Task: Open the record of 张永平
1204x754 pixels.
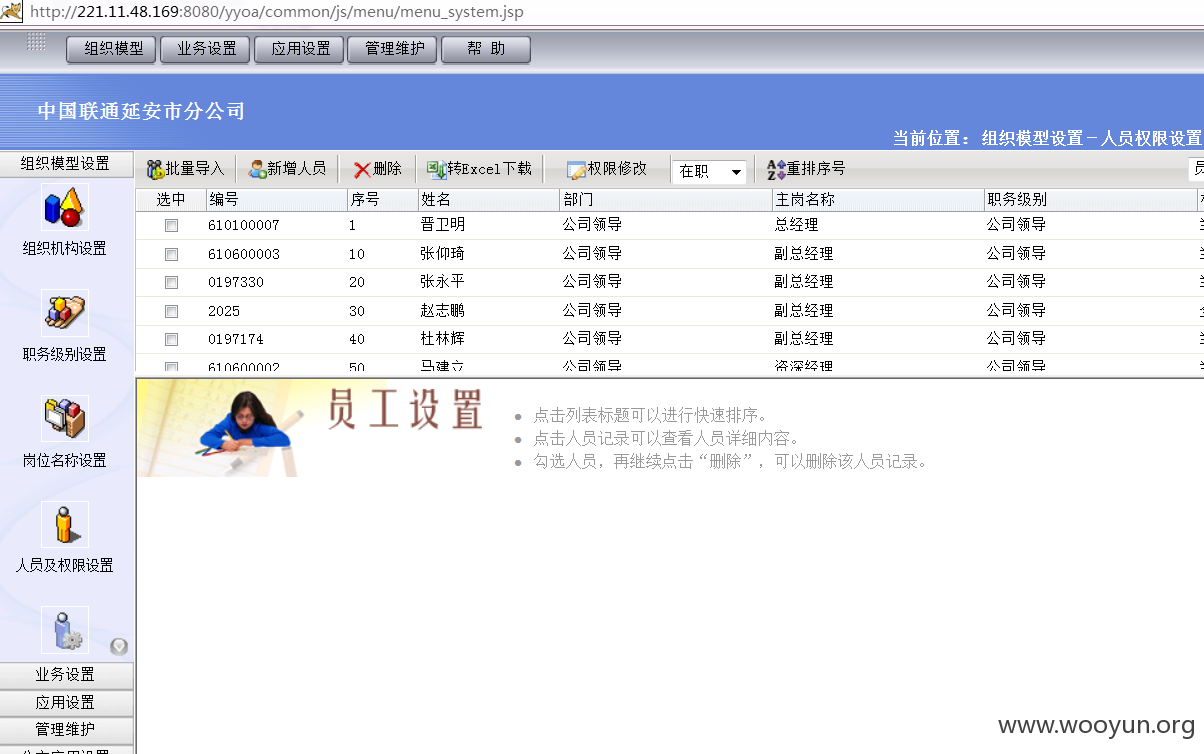Action: [443, 282]
